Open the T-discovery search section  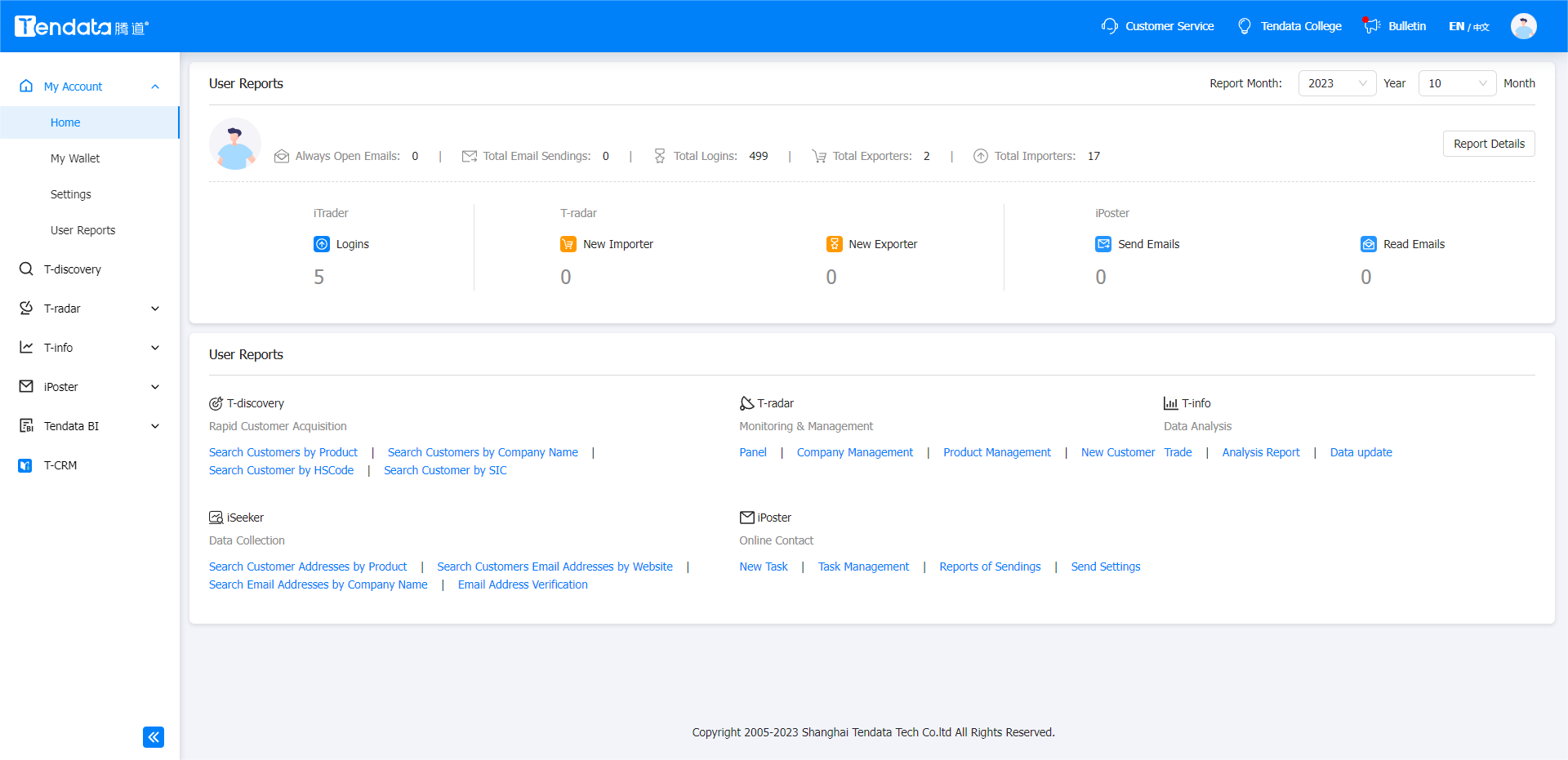(x=72, y=269)
